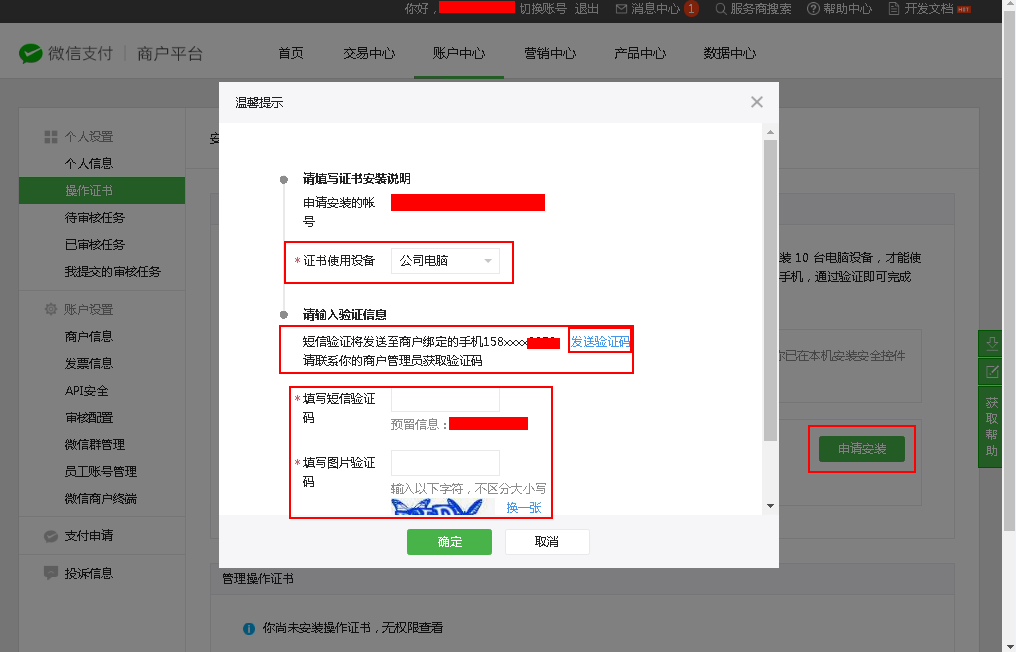Viewport: 1016px width, 652px height.
Task: Click the 发送验证码 link
Action: pyautogui.click(x=600, y=342)
